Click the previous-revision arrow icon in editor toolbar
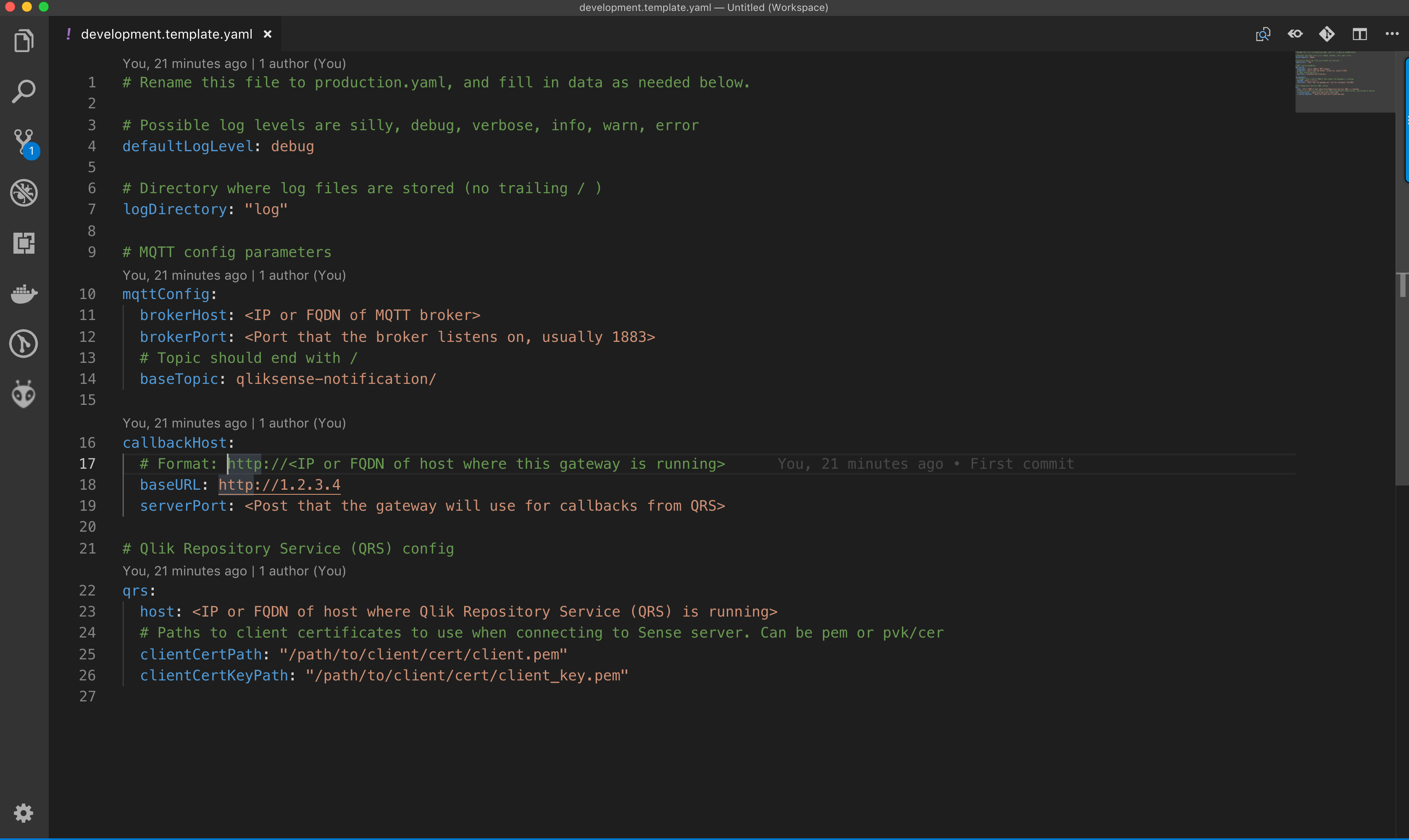The height and width of the screenshot is (840, 1409). [1295, 34]
